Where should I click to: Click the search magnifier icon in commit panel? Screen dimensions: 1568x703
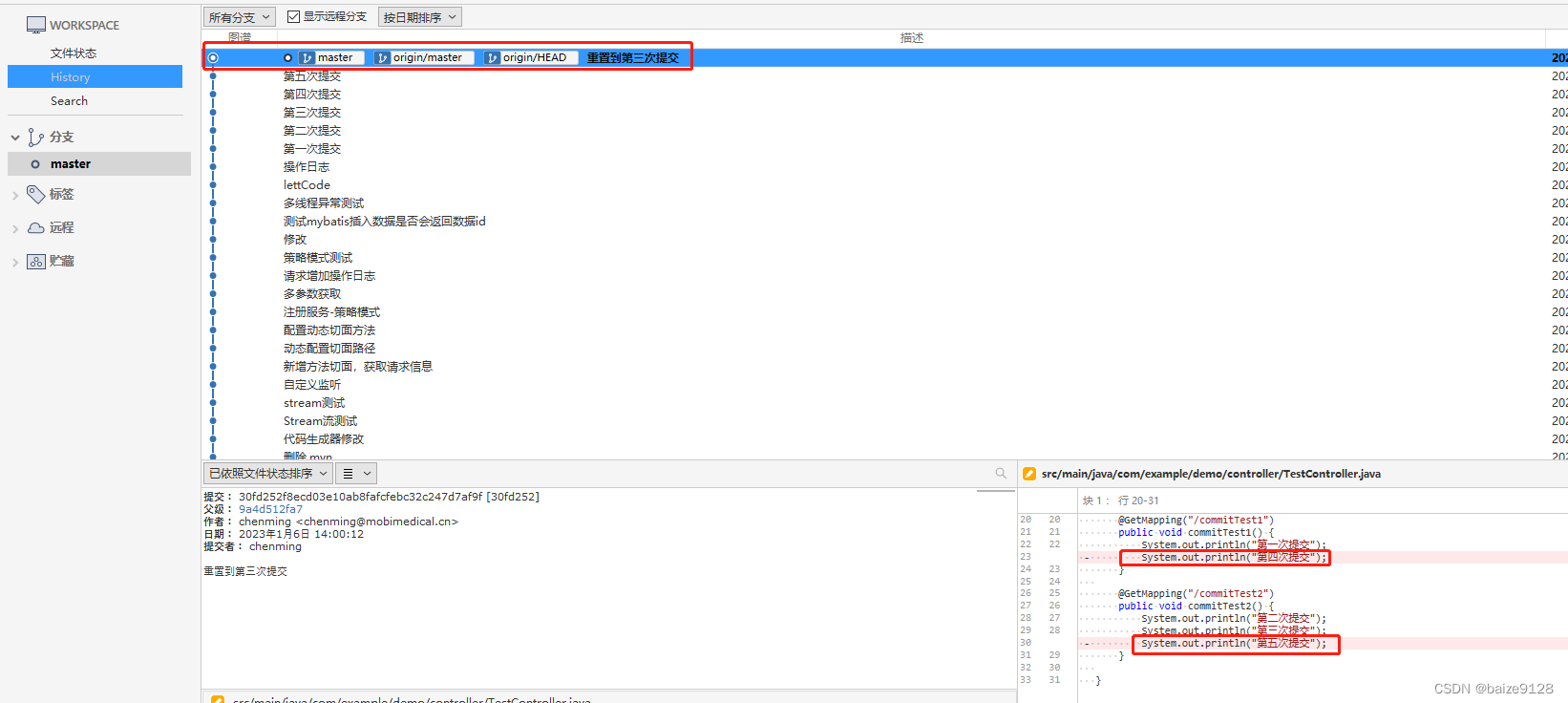click(1001, 473)
